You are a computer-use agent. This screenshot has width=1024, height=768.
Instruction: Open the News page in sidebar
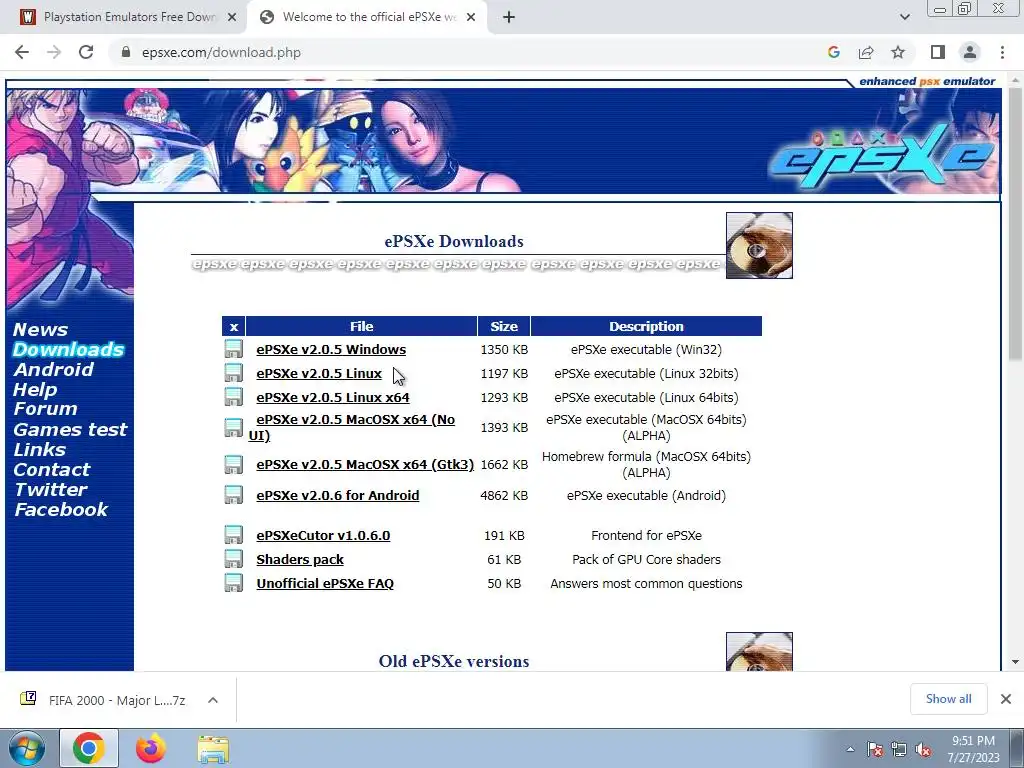point(40,330)
